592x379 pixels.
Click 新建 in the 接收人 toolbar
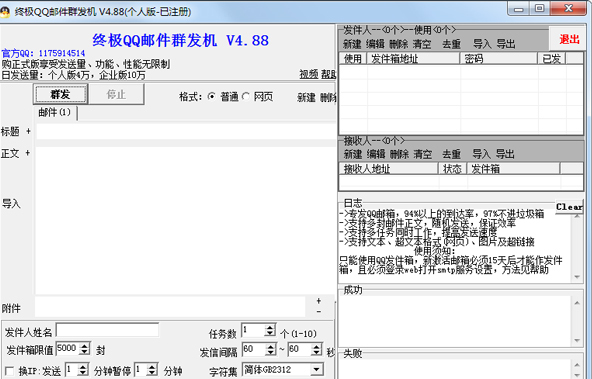pyautogui.click(x=353, y=154)
